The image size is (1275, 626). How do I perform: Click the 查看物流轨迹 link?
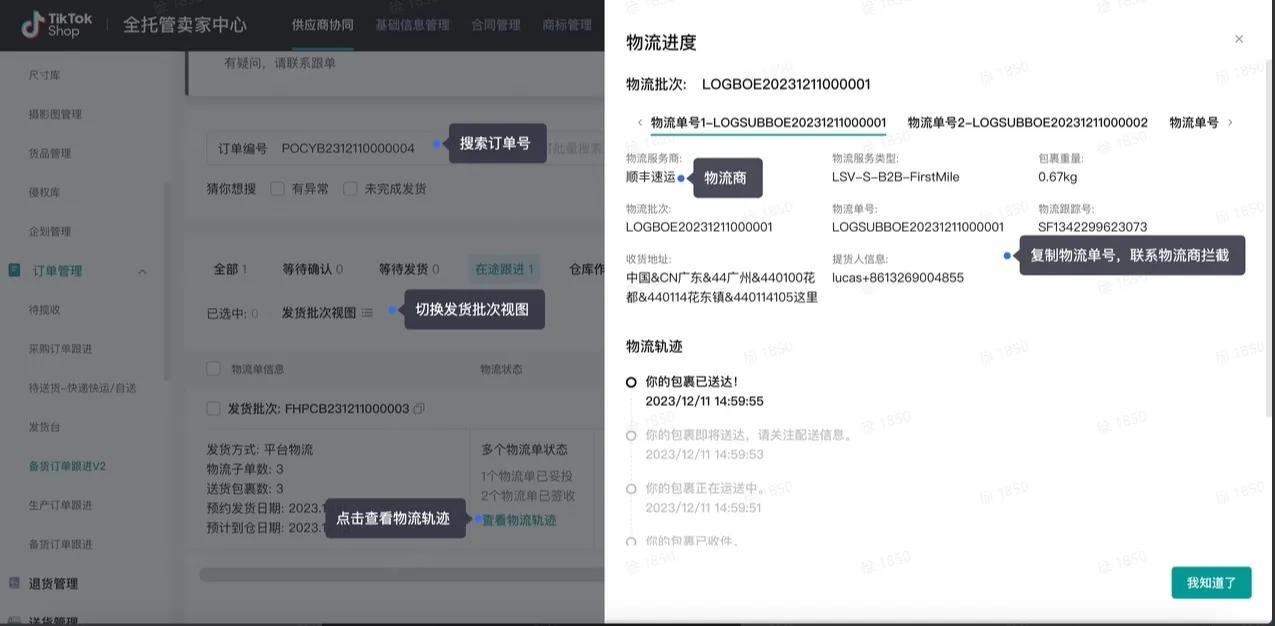pos(519,520)
